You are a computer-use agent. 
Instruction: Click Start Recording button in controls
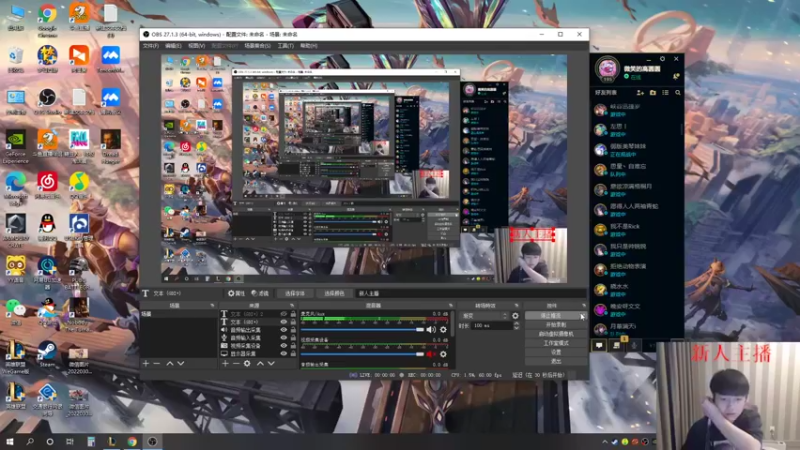[x=556, y=325]
